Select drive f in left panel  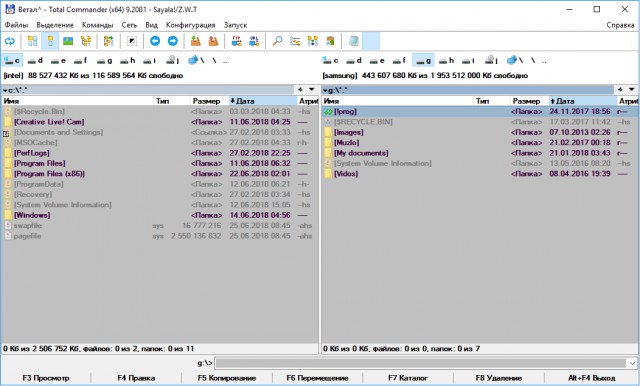pyautogui.click(x=81, y=61)
